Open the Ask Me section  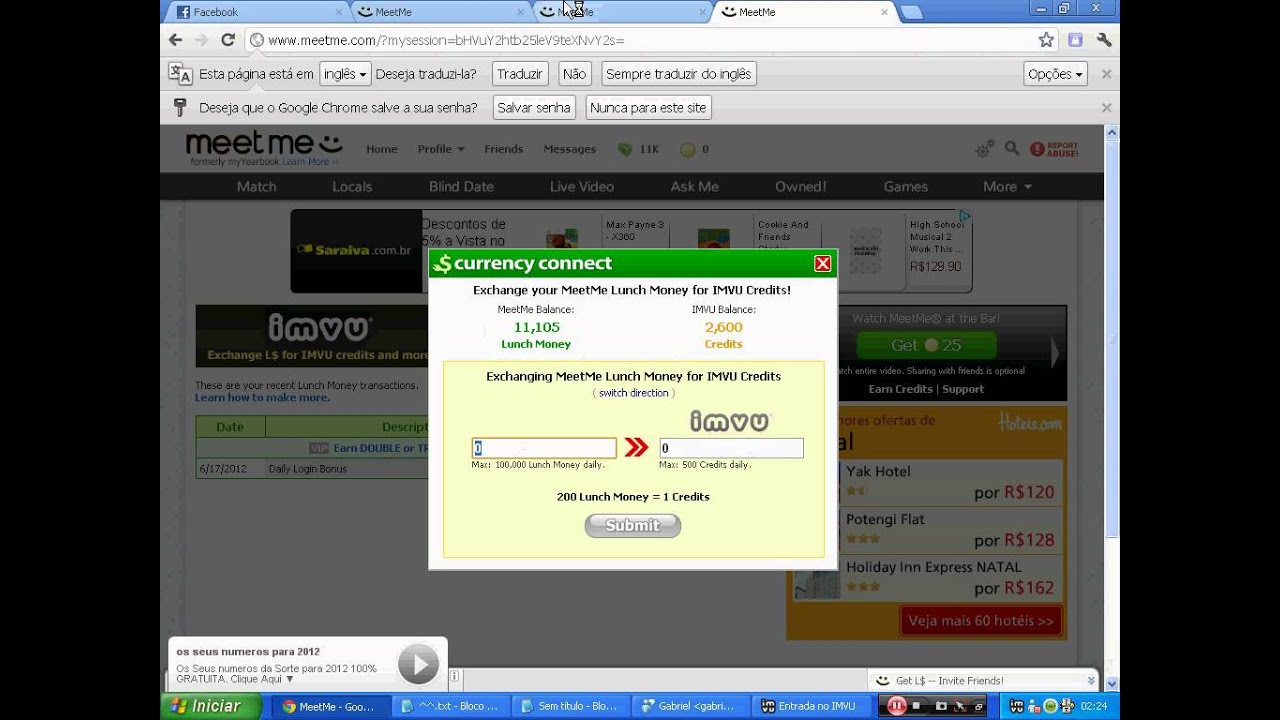[x=694, y=186]
